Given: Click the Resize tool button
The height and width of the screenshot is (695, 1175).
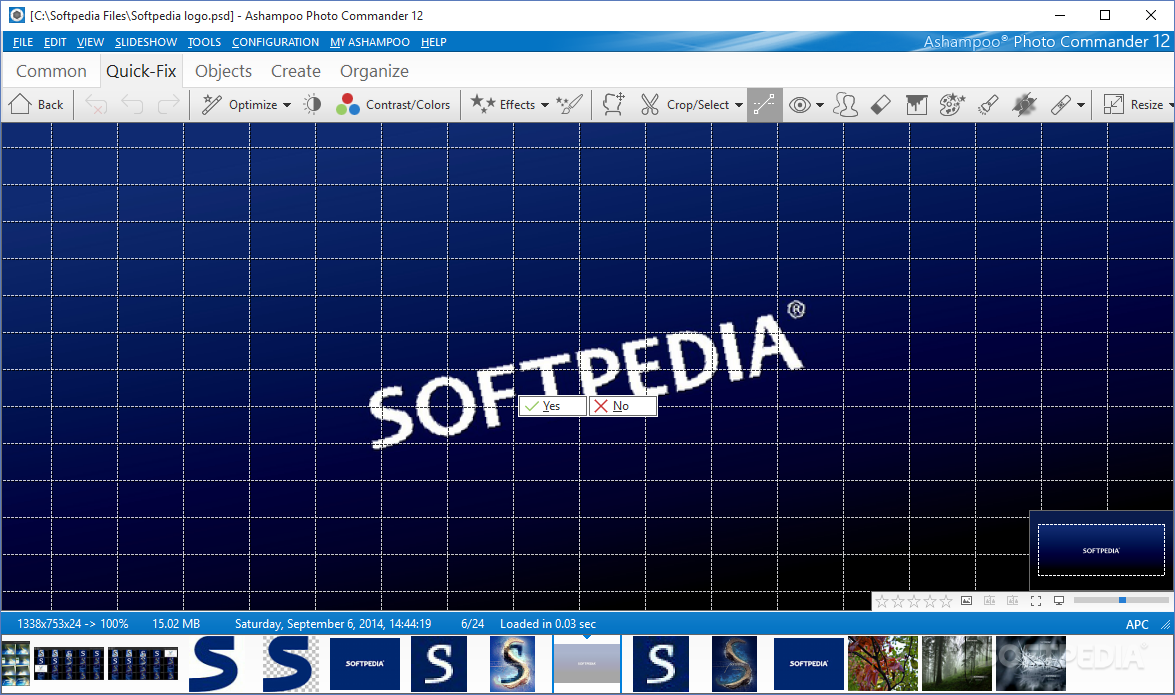Looking at the screenshot, I should pyautogui.click(x=1133, y=105).
